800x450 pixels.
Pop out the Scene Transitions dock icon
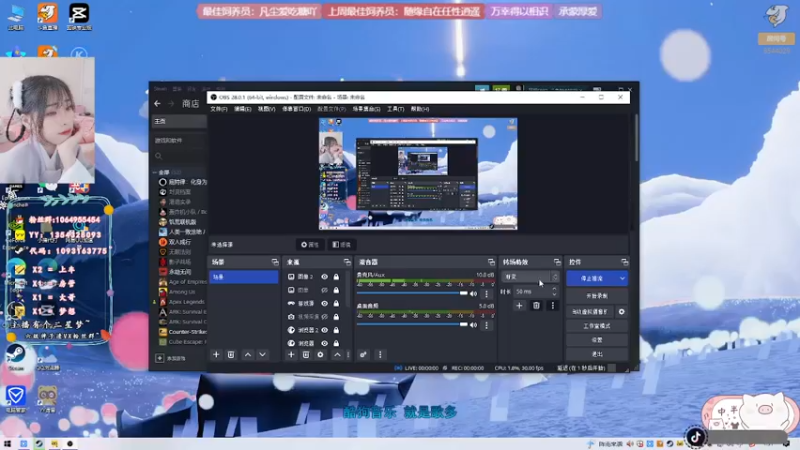557,262
